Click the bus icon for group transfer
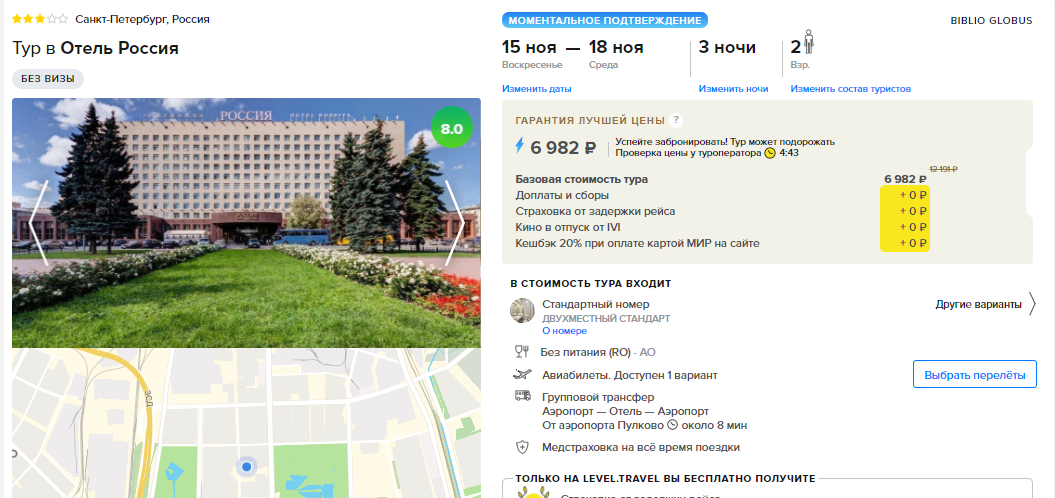The width and height of the screenshot is (1055, 498). click(x=522, y=396)
